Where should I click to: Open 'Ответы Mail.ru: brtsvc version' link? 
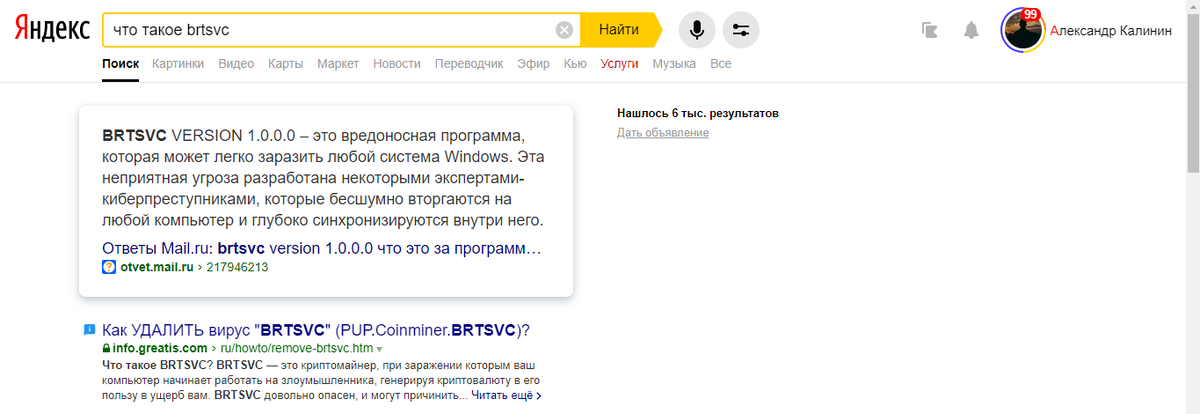(x=322, y=247)
